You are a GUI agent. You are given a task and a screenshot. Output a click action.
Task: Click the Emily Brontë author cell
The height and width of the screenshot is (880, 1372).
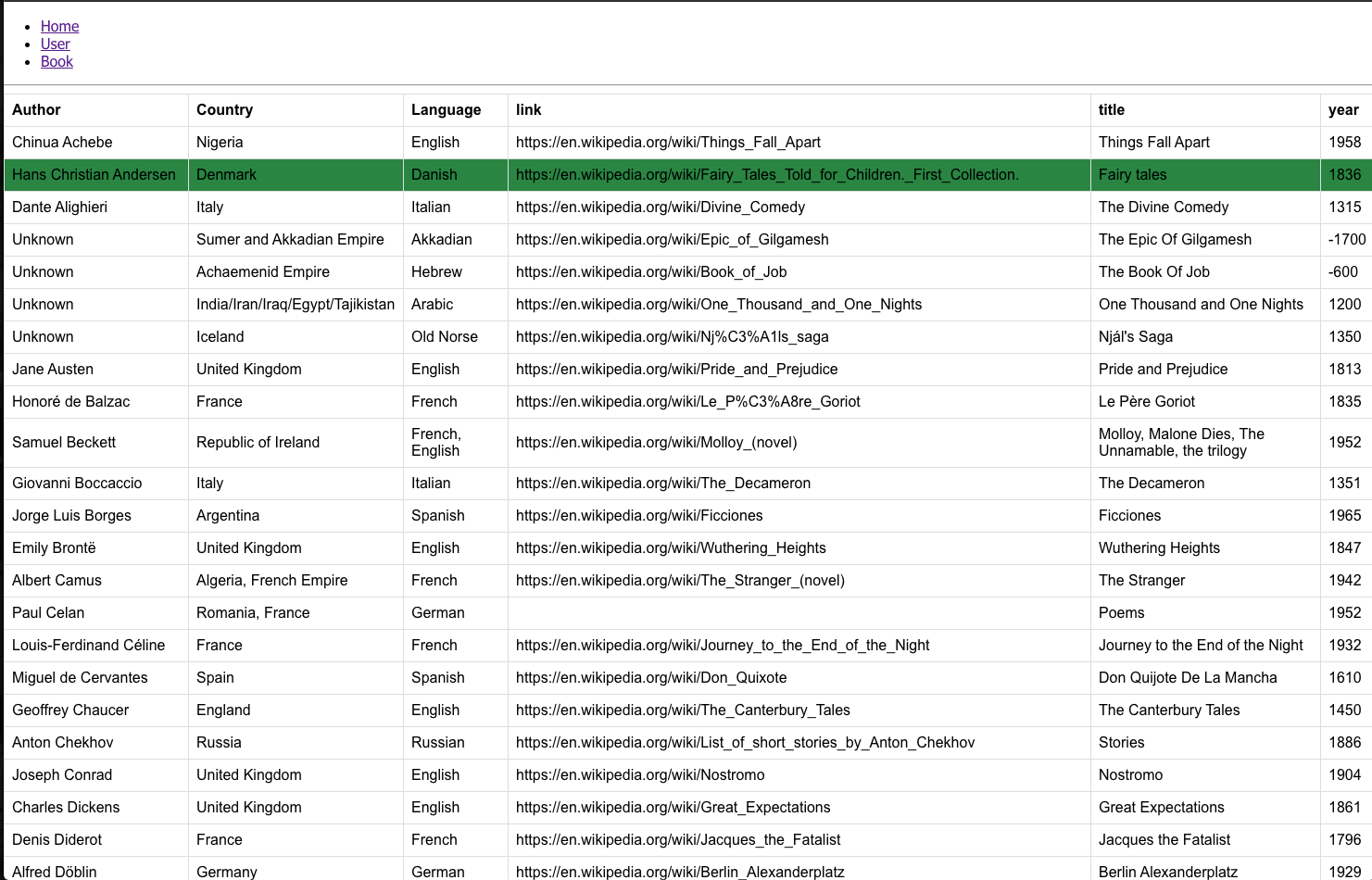pyautogui.click(x=96, y=548)
